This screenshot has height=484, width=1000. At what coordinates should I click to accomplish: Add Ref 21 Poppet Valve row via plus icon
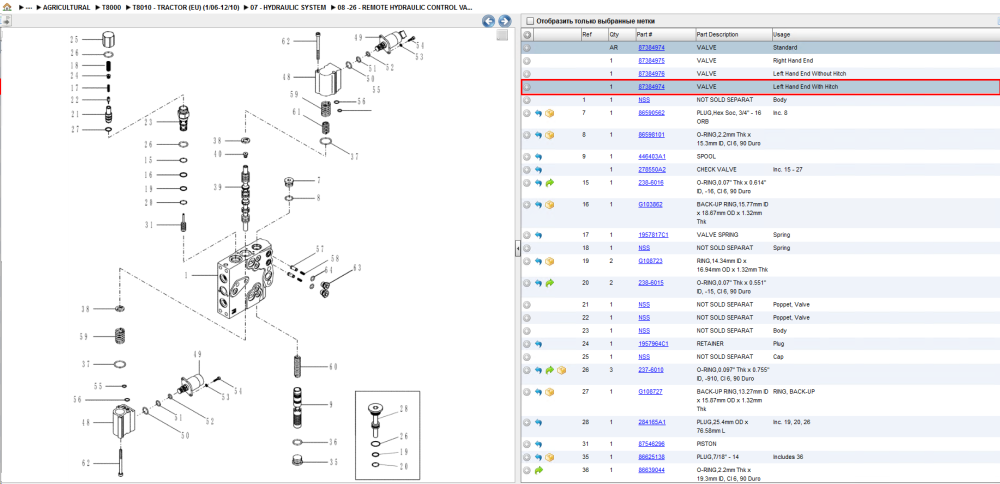pyautogui.click(x=527, y=305)
